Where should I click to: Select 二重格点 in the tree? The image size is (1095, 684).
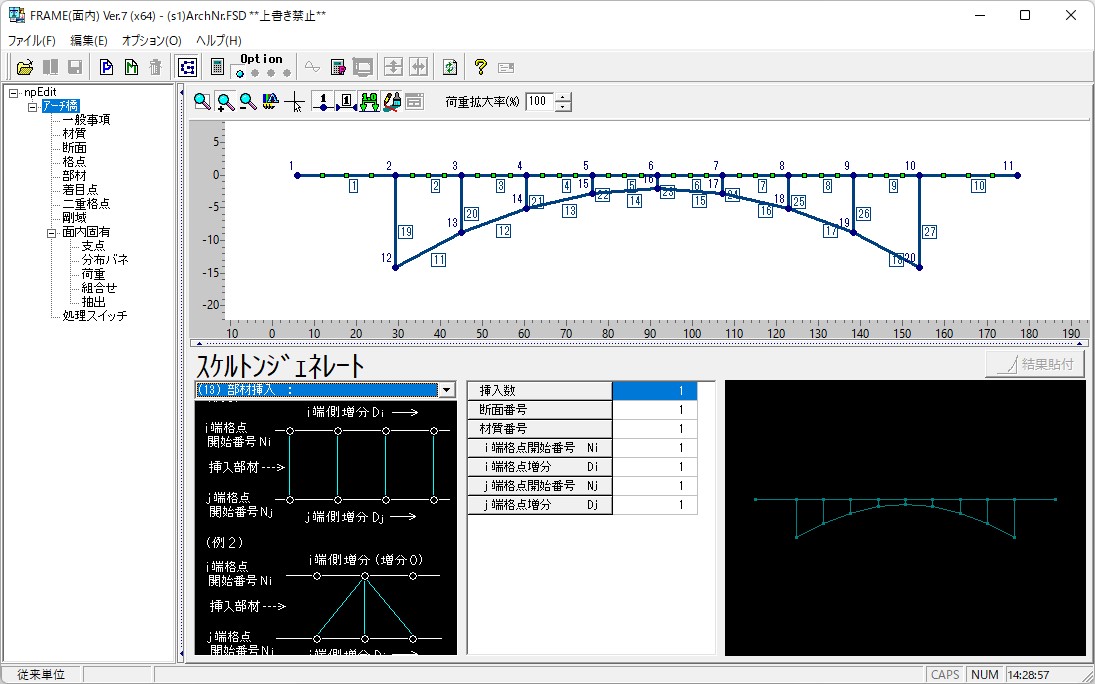86,204
